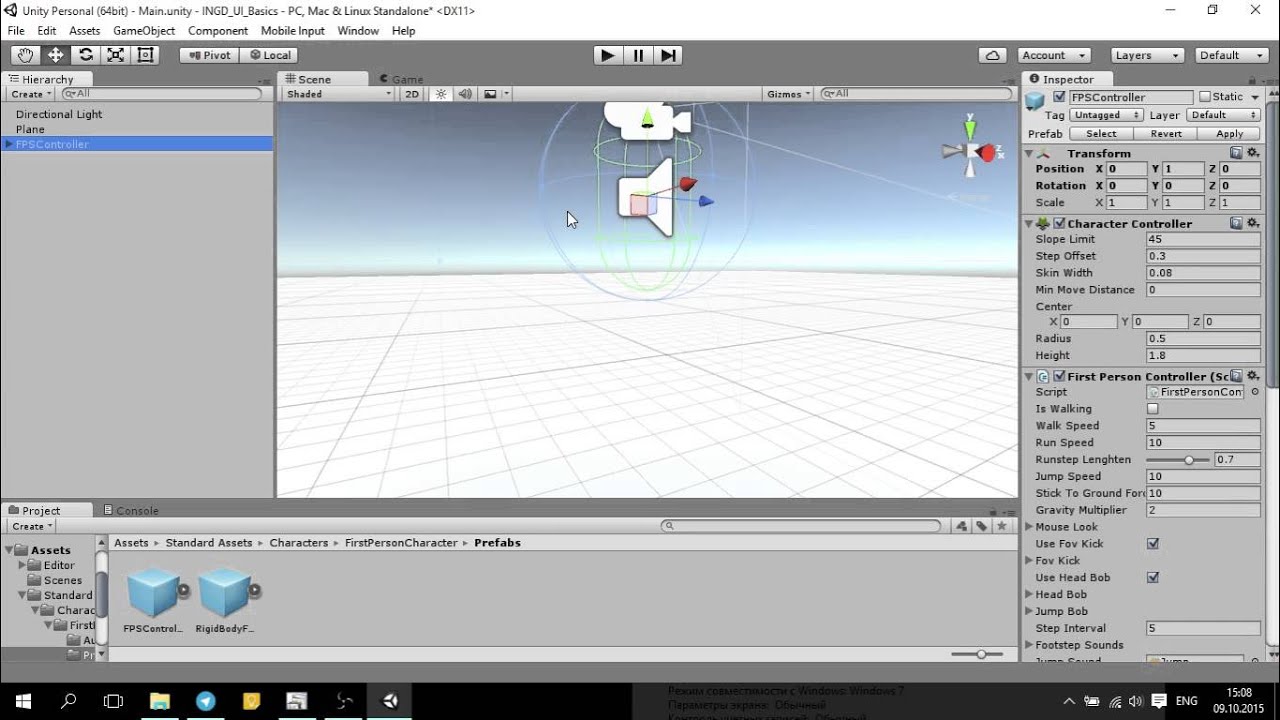Search project by type icon
The height and width of the screenshot is (720, 1280).
(961, 526)
